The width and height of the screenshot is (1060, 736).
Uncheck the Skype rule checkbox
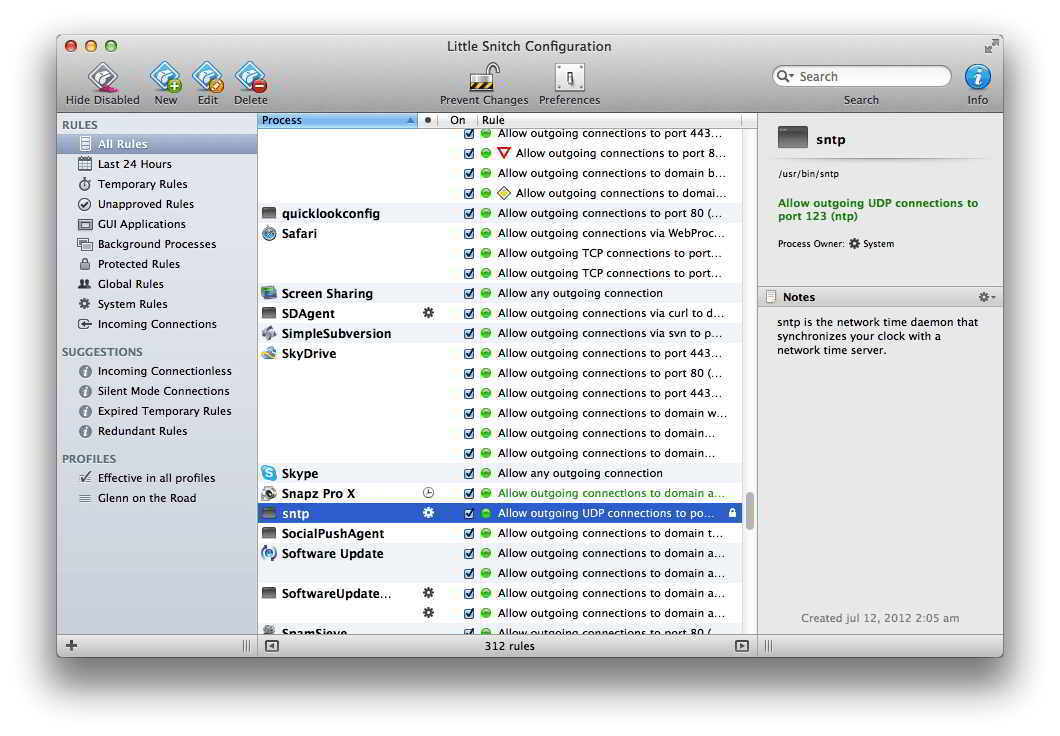(469, 473)
